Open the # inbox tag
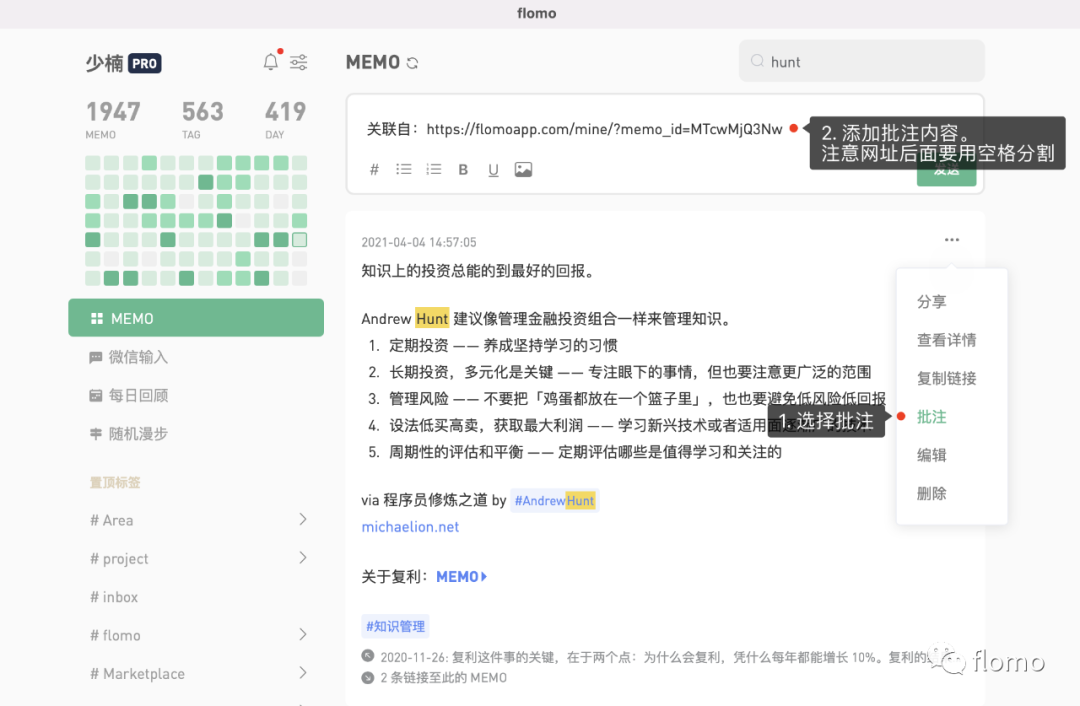The image size is (1080, 706). pos(114,597)
